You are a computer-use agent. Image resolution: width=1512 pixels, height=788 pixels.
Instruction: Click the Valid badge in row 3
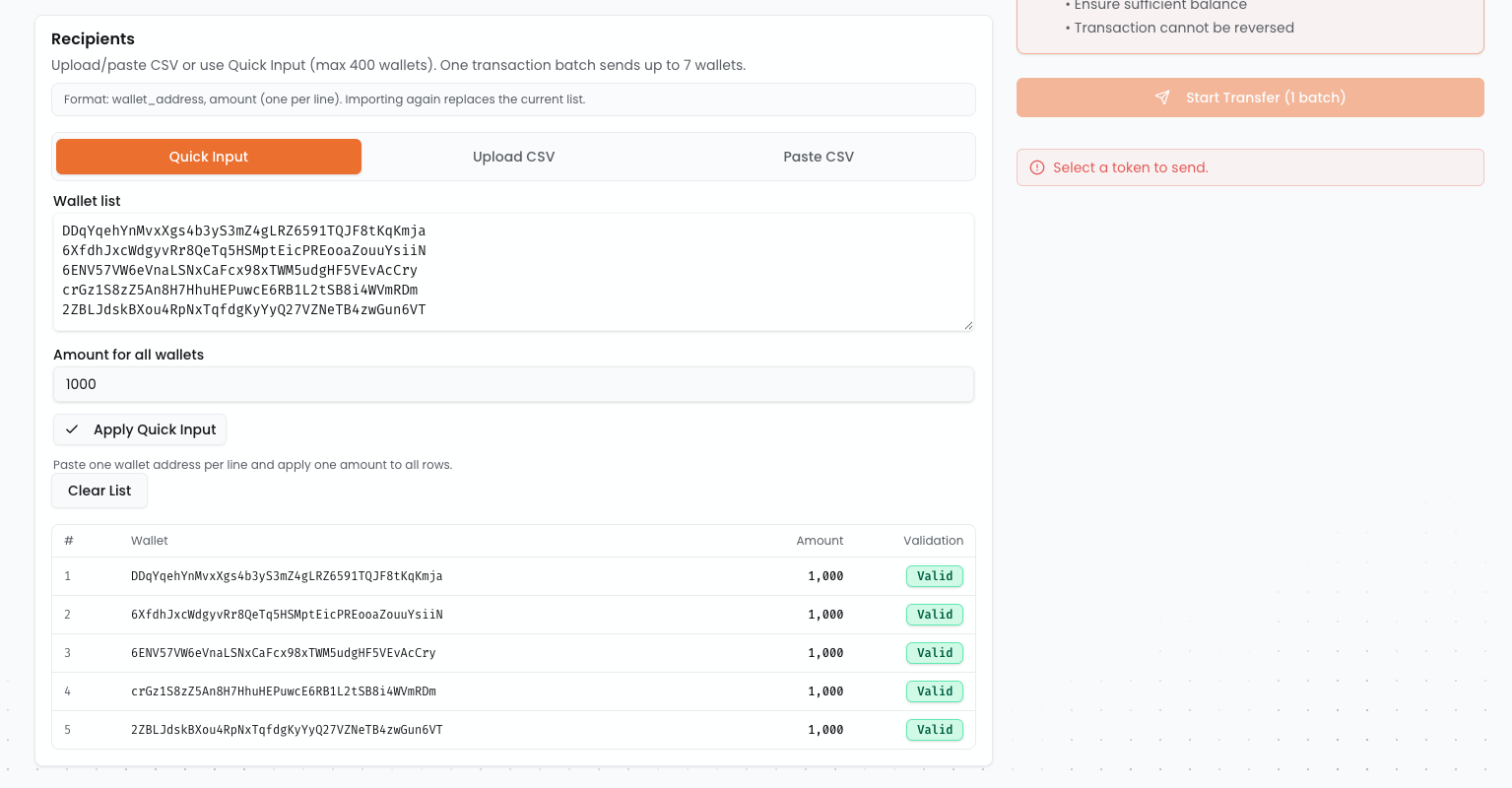click(934, 653)
